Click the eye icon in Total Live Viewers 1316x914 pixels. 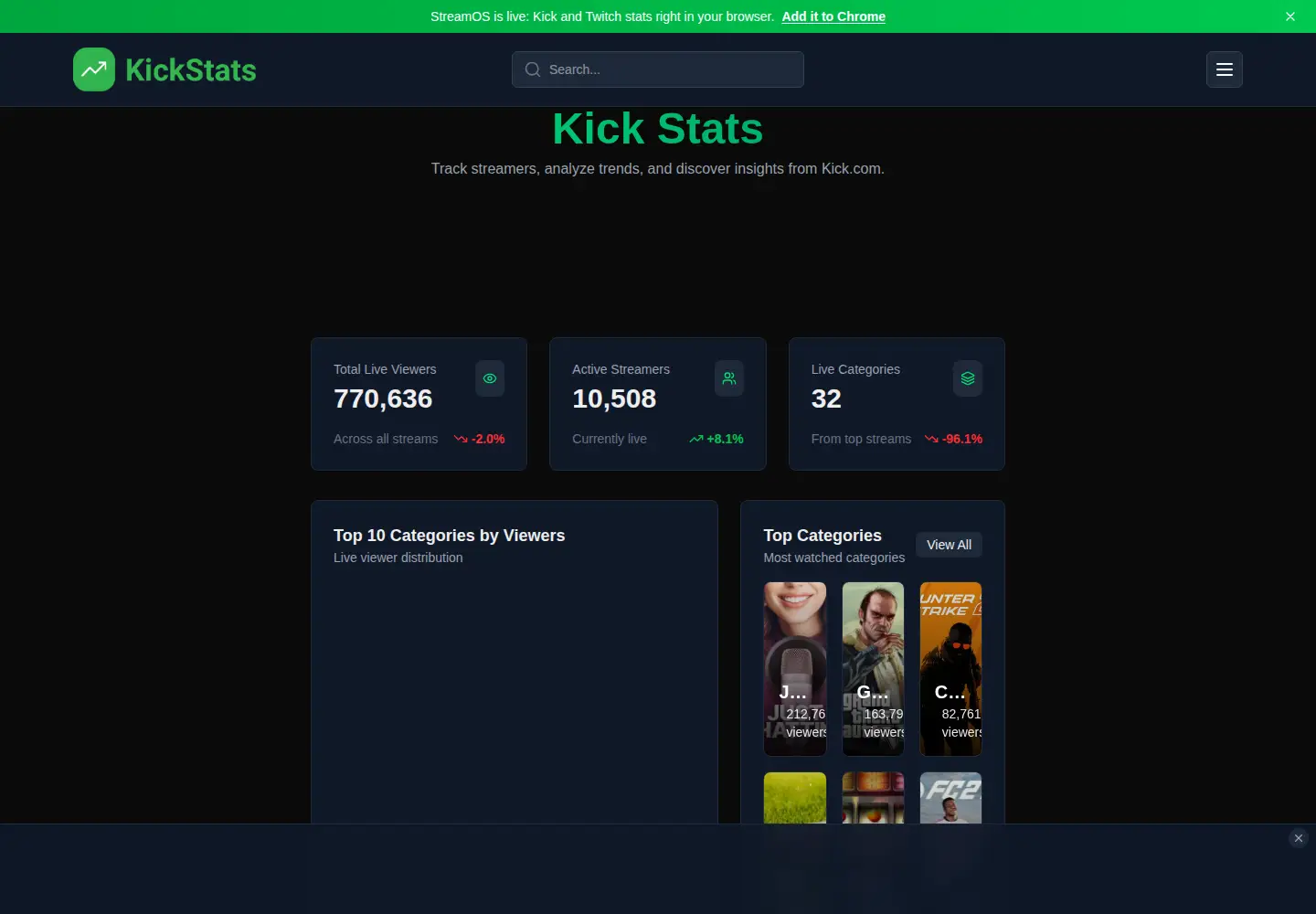pyautogui.click(x=490, y=378)
